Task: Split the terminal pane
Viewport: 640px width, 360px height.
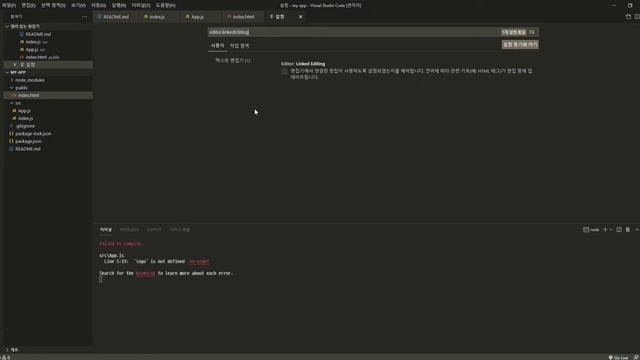Action: click(619, 230)
